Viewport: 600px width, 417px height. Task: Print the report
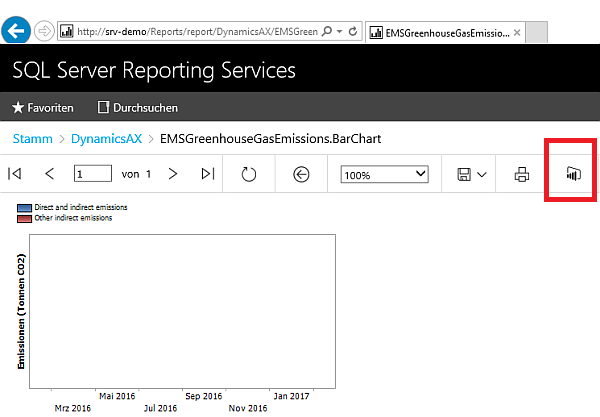(521, 175)
